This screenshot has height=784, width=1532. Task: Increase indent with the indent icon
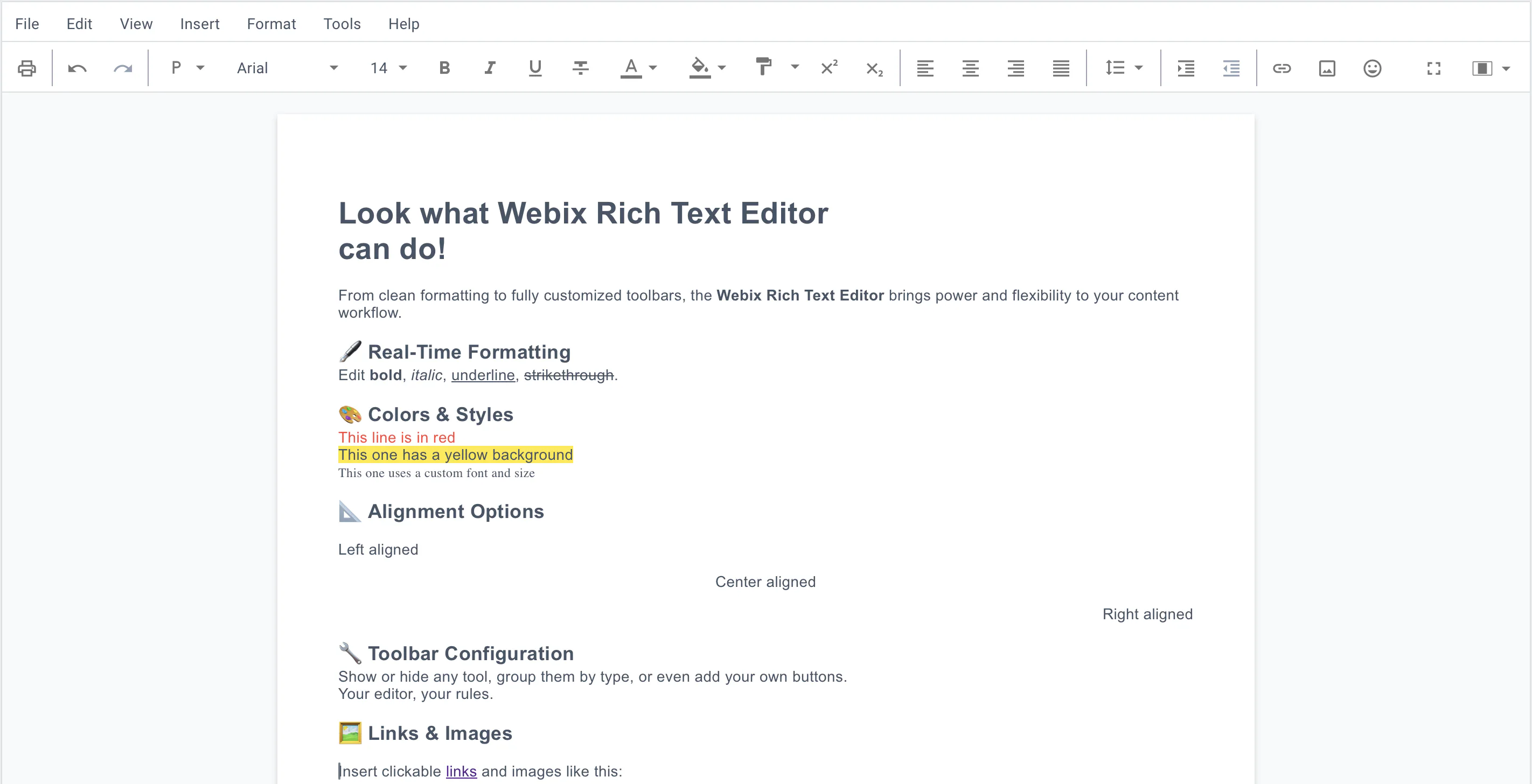(x=1186, y=68)
